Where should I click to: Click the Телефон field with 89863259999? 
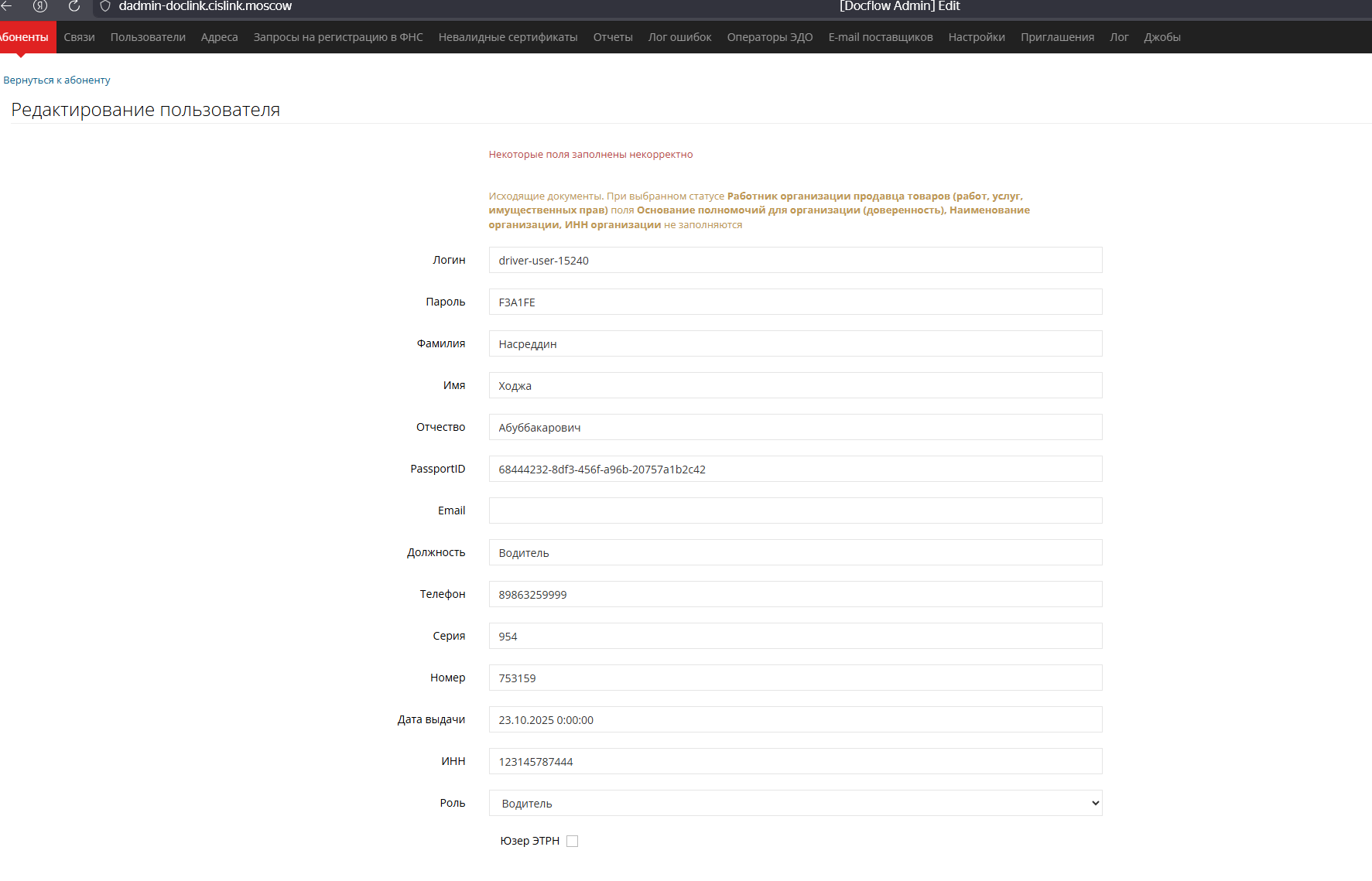(795, 594)
